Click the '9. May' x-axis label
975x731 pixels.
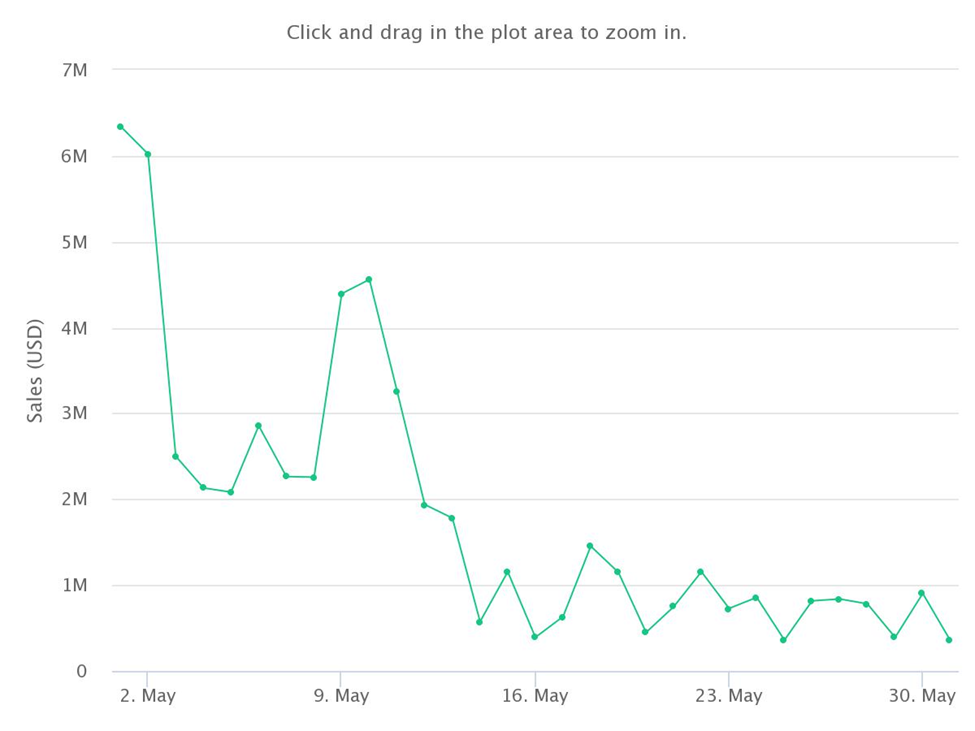click(x=341, y=696)
